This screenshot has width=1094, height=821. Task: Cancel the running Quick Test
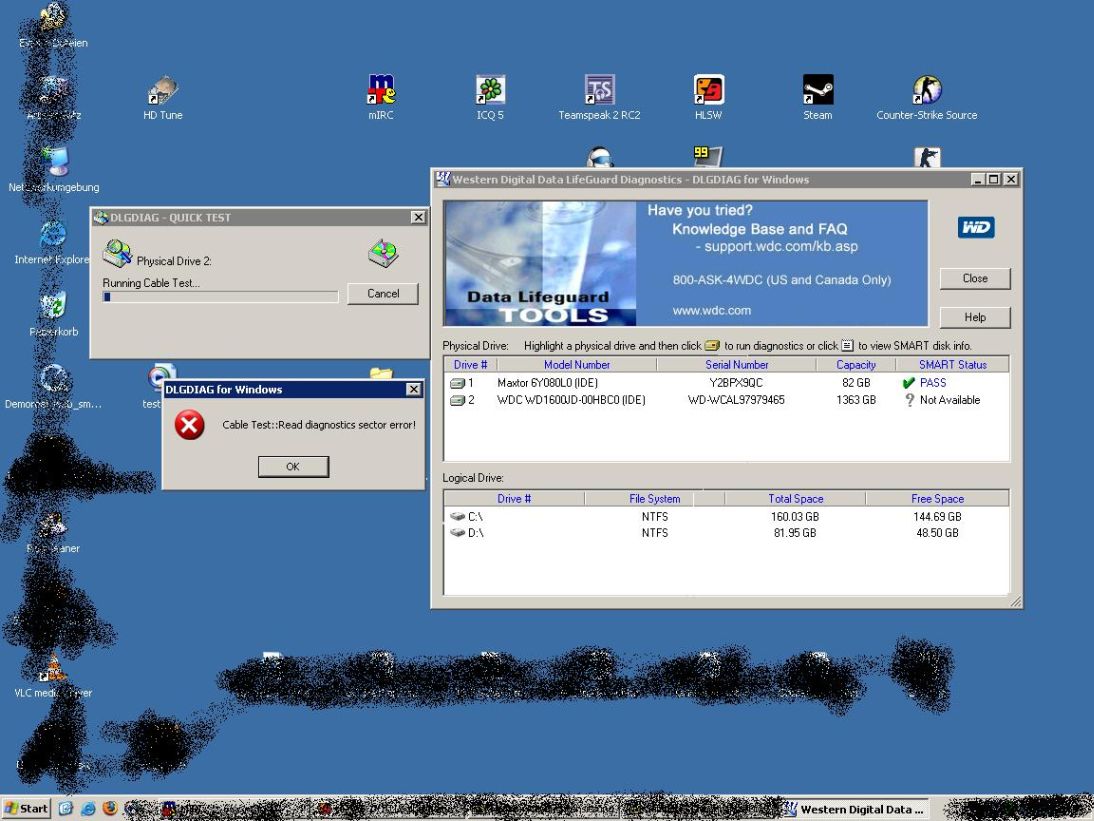(383, 294)
